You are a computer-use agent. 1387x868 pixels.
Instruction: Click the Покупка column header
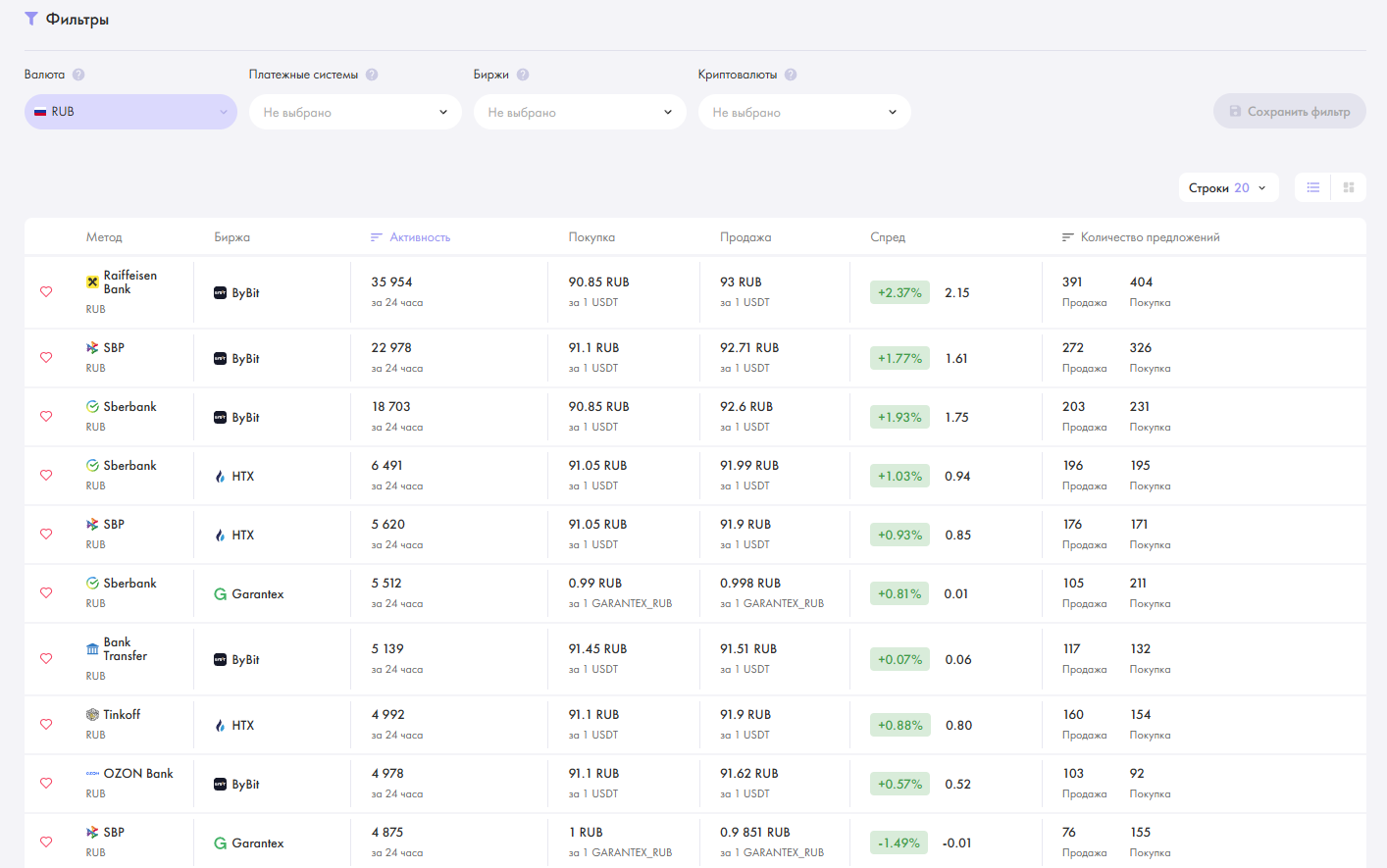(x=591, y=237)
